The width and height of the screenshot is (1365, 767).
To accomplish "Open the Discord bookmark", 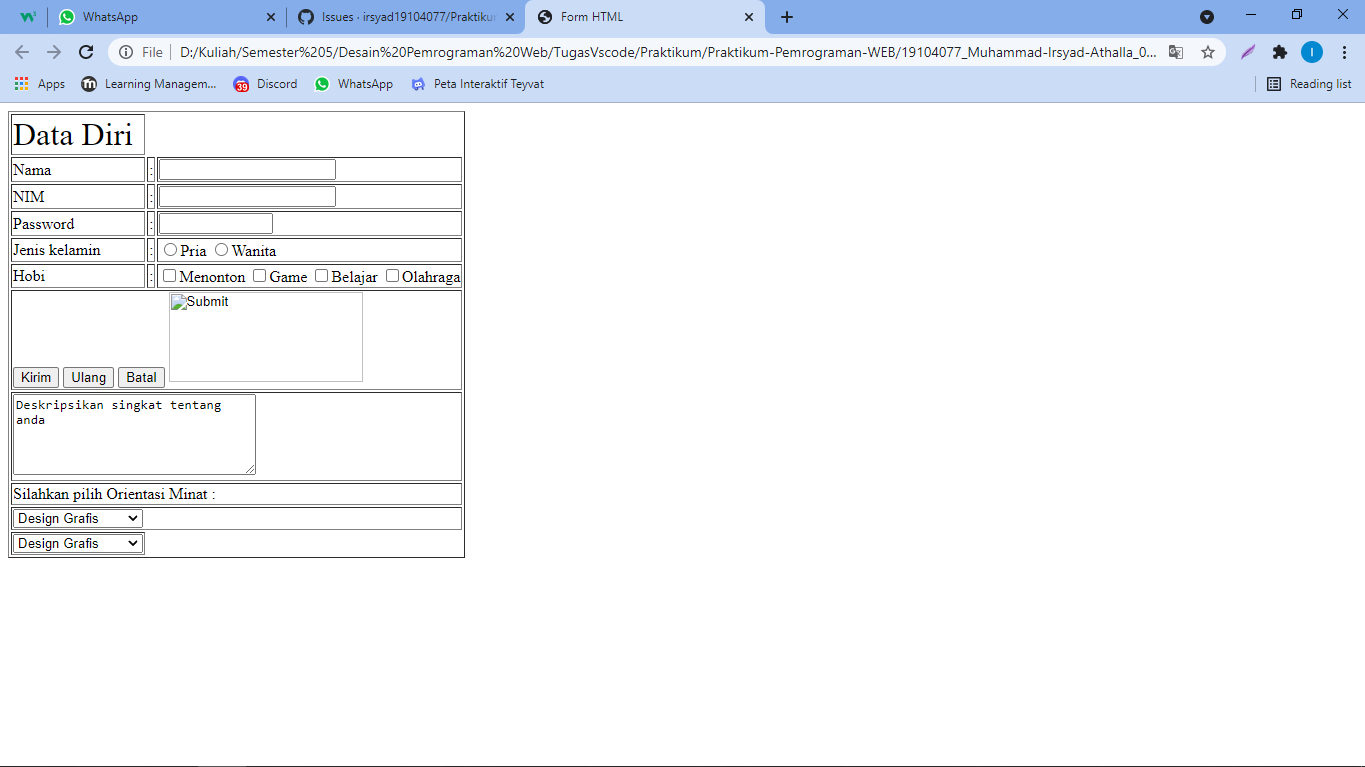I will [x=265, y=84].
